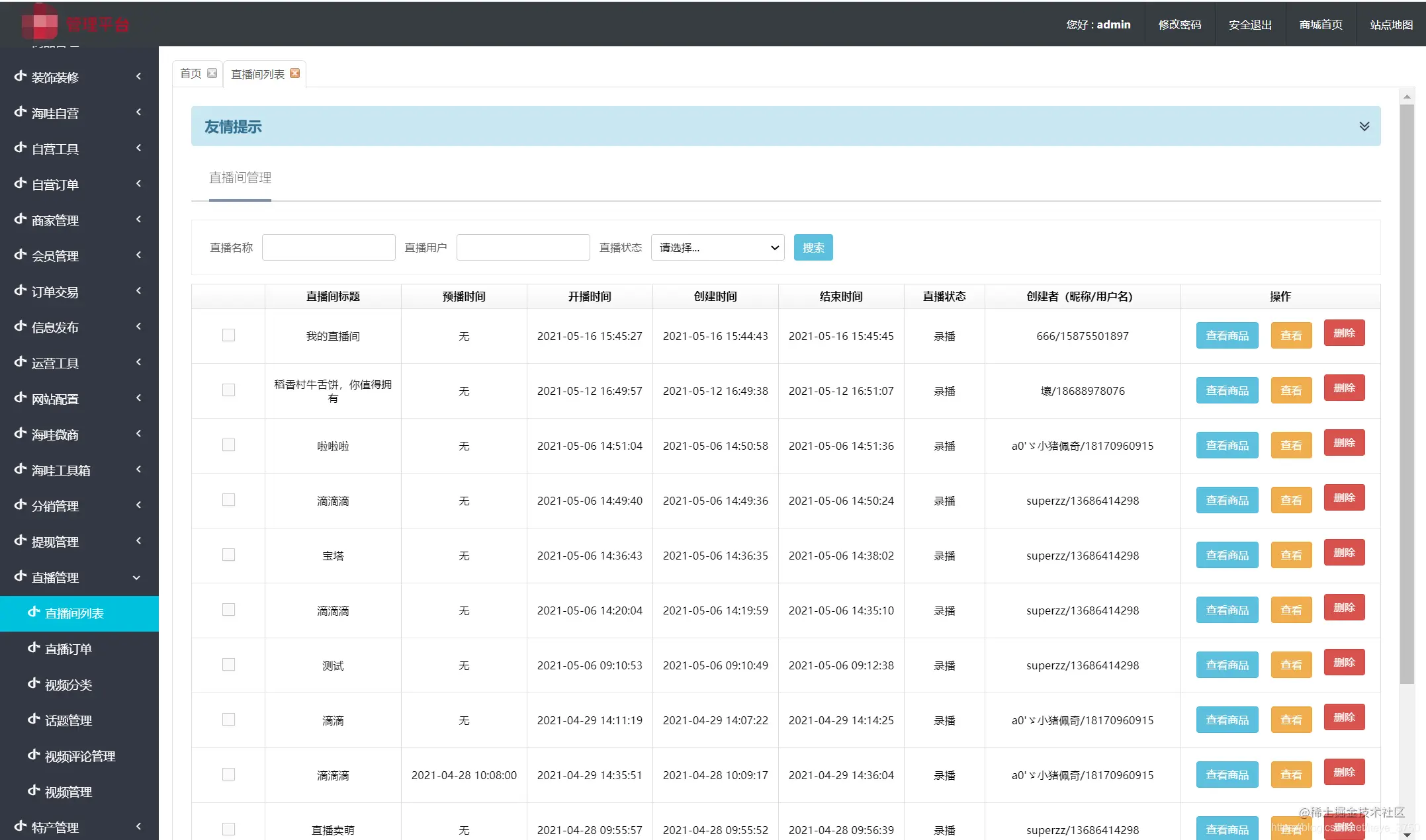
Task: Click the 运营工具 sidebar icon
Action: click(x=21, y=362)
